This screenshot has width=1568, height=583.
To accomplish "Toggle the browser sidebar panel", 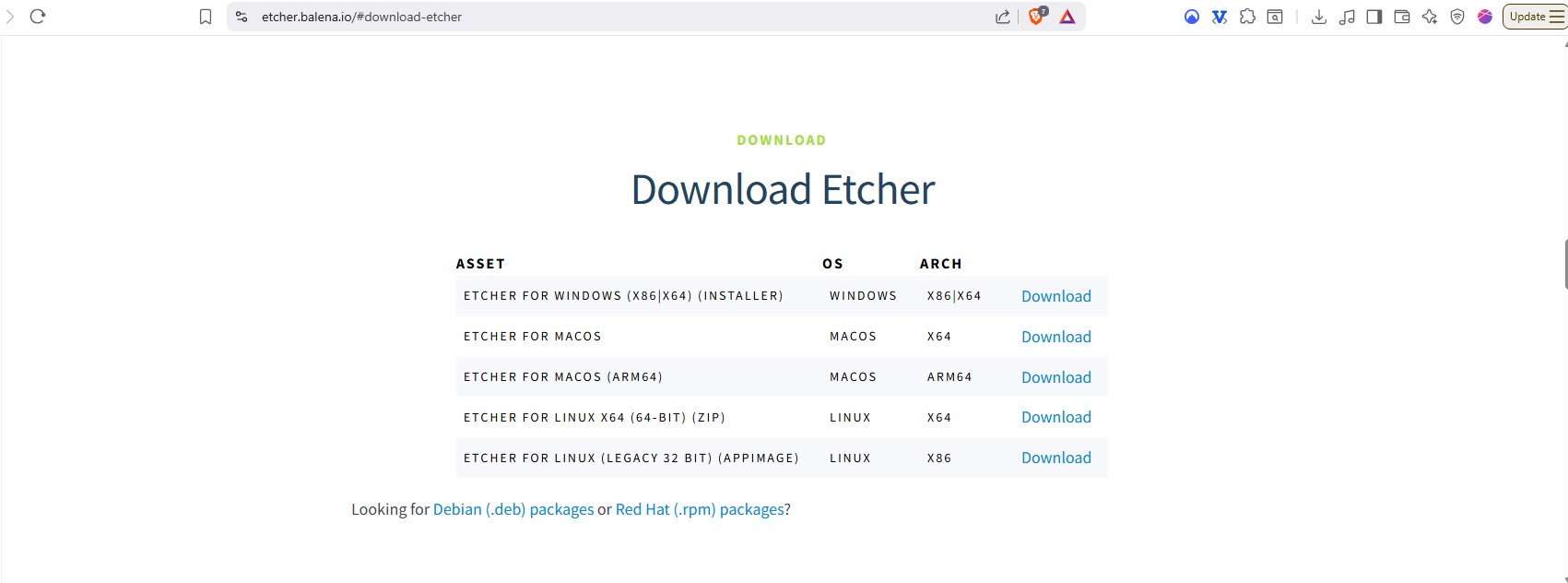I will tap(1374, 17).
